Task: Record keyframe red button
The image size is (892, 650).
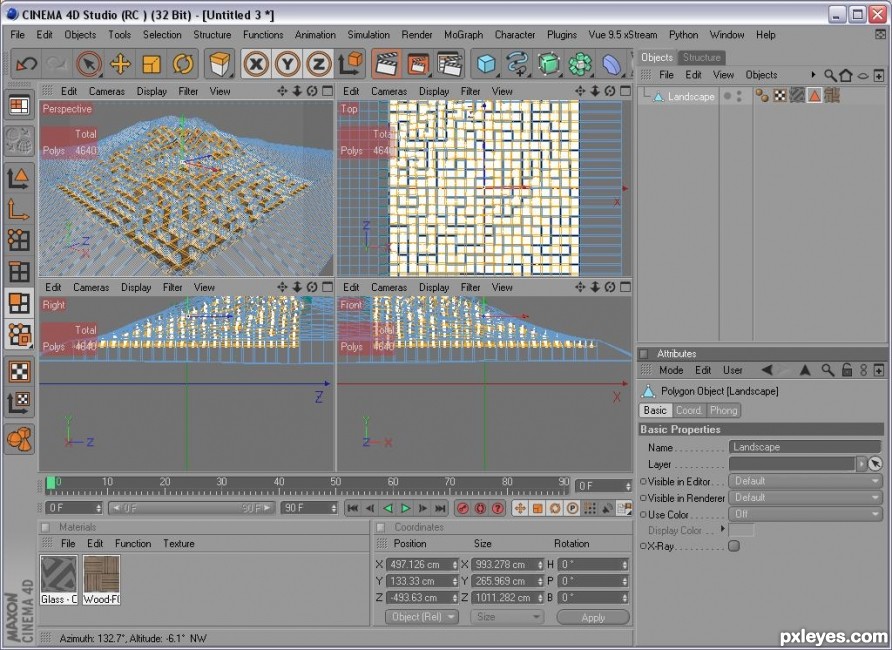Action: (x=462, y=508)
